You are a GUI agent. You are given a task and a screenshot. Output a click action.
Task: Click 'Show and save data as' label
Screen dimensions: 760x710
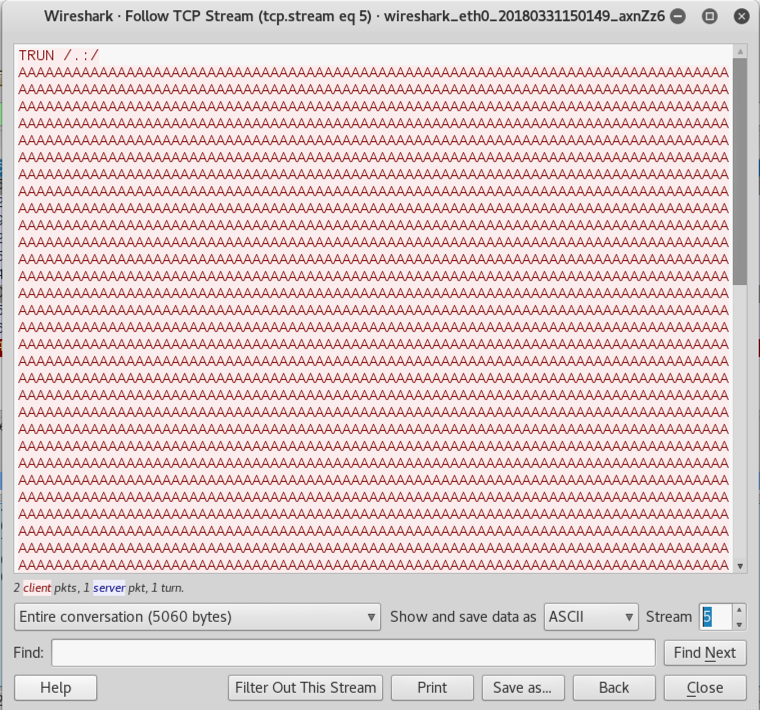pos(463,616)
